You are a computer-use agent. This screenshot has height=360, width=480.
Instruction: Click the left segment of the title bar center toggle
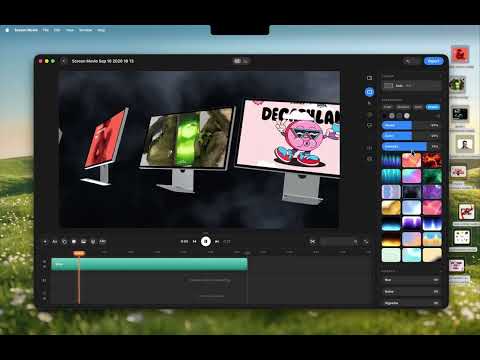coord(237,61)
